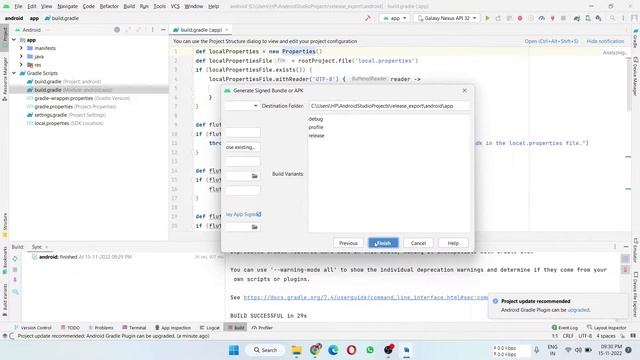Open the Refactor menu
The height and width of the screenshot is (360, 640).
pos(109,7)
